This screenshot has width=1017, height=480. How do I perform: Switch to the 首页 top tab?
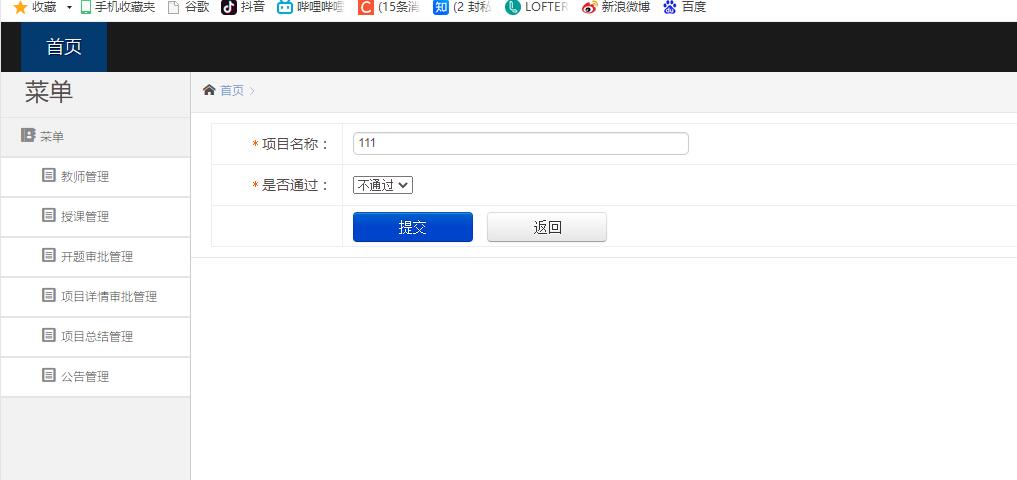pyautogui.click(x=64, y=47)
